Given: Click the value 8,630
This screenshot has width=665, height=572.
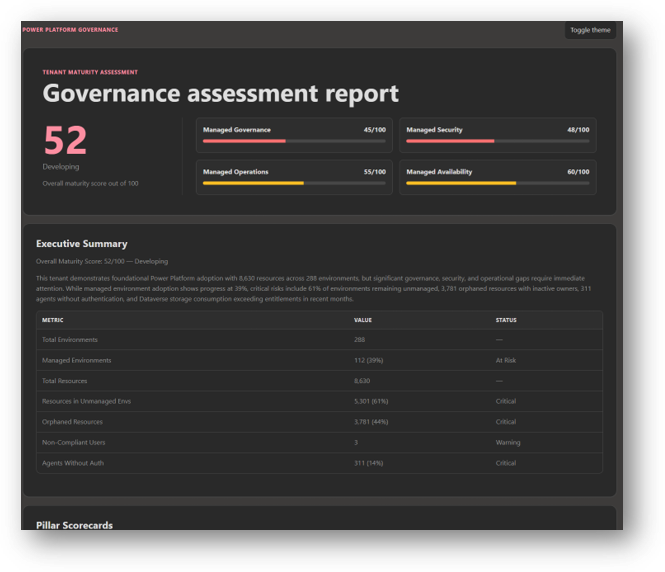Looking at the screenshot, I should 362,381.
